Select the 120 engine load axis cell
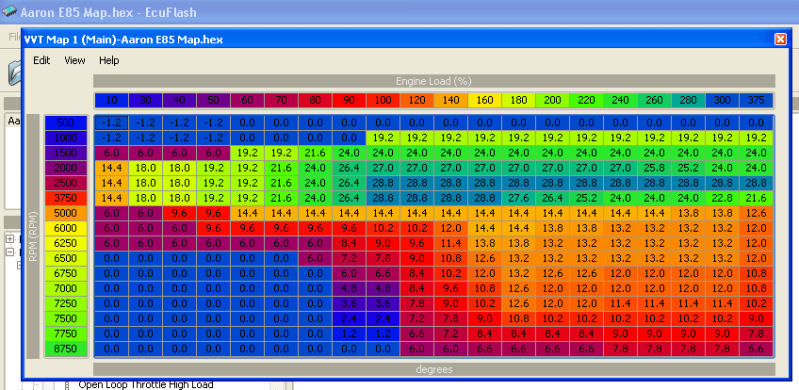 click(x=417, y=100)
